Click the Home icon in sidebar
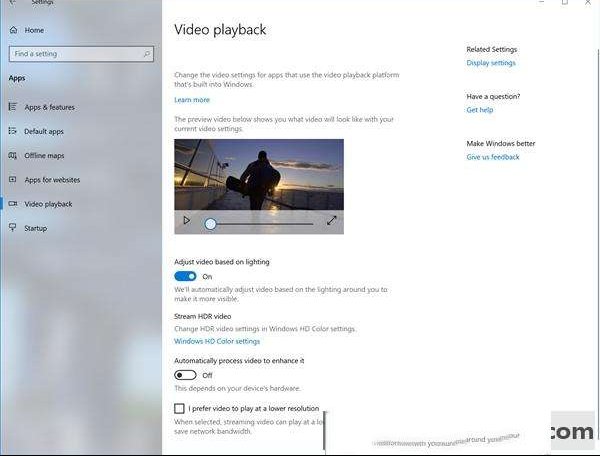 coord(13,30)
